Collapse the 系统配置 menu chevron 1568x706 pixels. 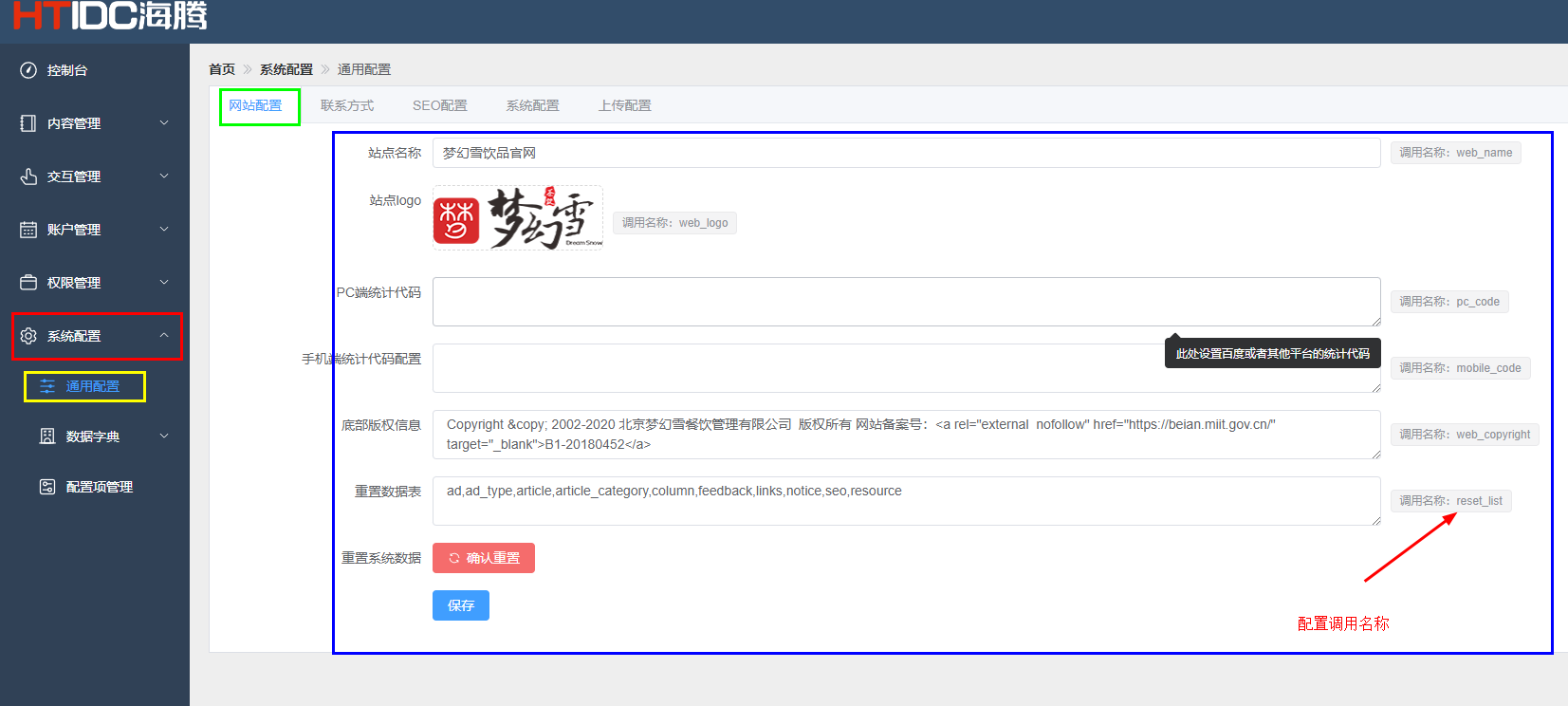tap(164, 336)
